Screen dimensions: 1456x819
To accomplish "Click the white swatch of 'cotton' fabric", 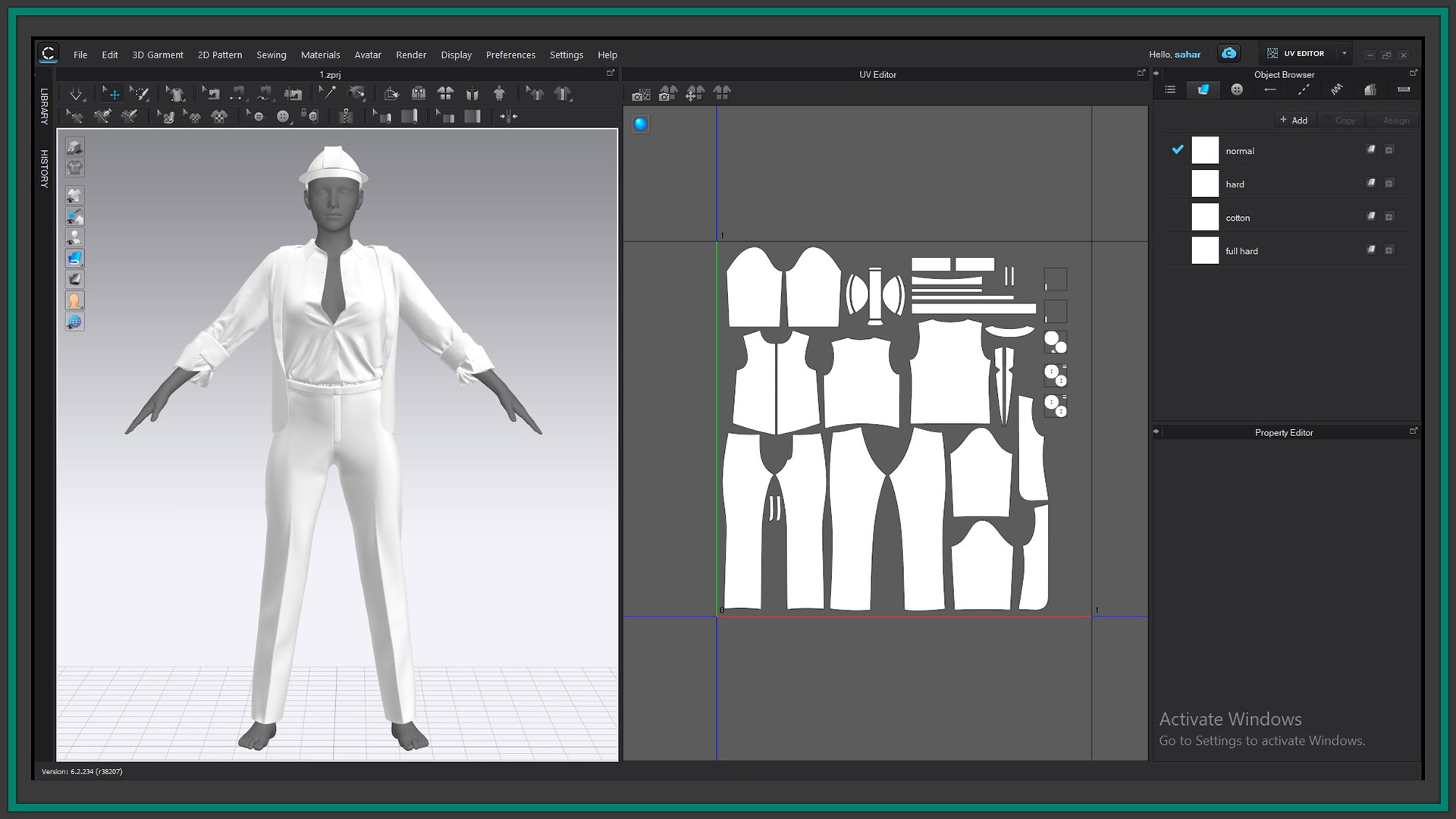I will 1205,217.
